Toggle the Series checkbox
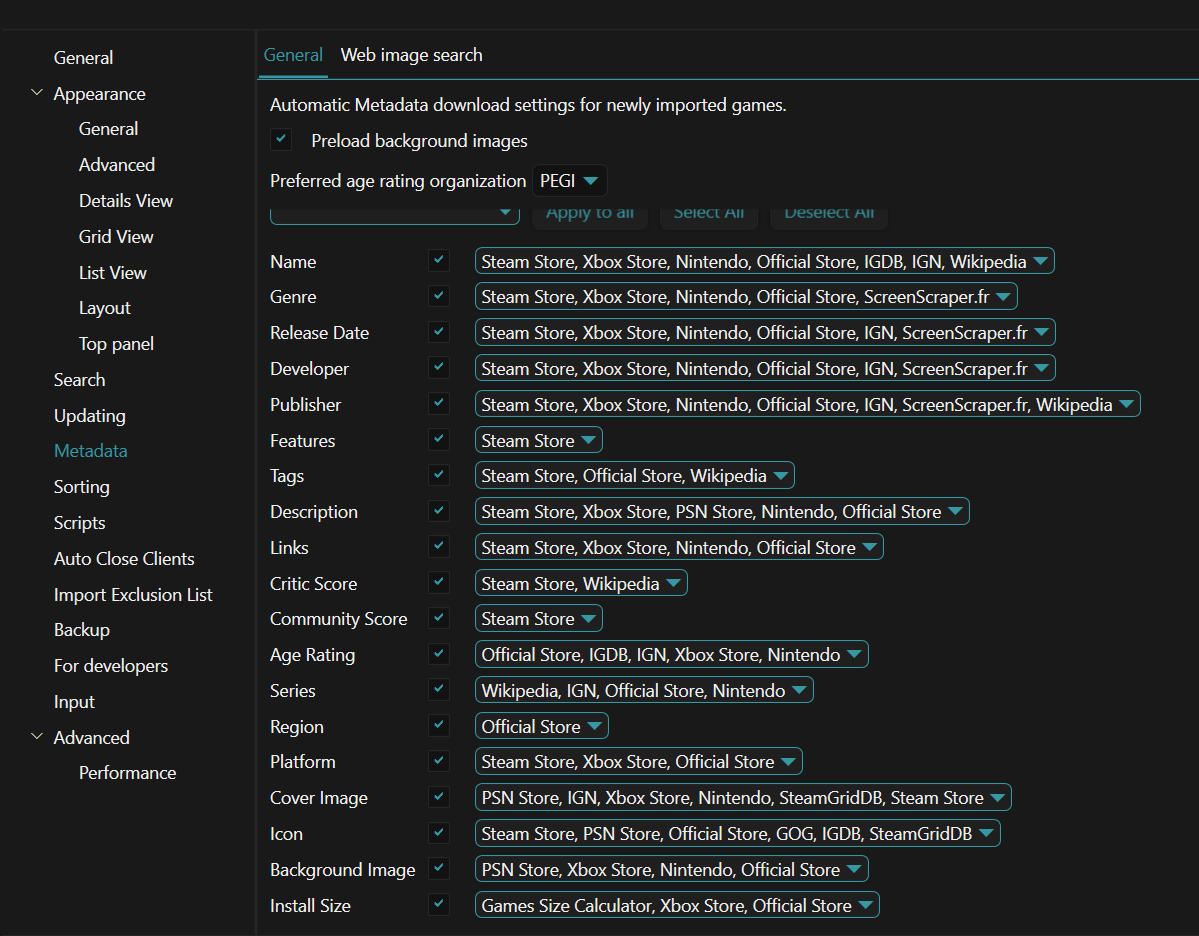Viewport: 1199px width, 936px height. [439, 689]
